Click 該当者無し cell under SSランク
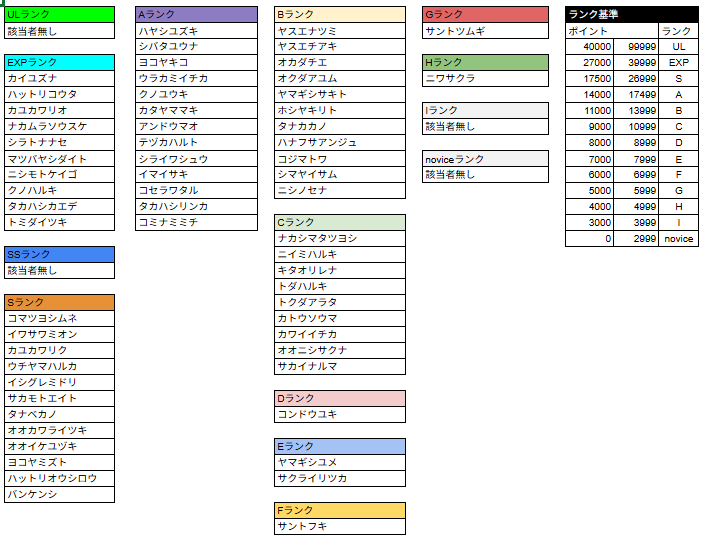 pyautogui.click(x=60, y=270)
